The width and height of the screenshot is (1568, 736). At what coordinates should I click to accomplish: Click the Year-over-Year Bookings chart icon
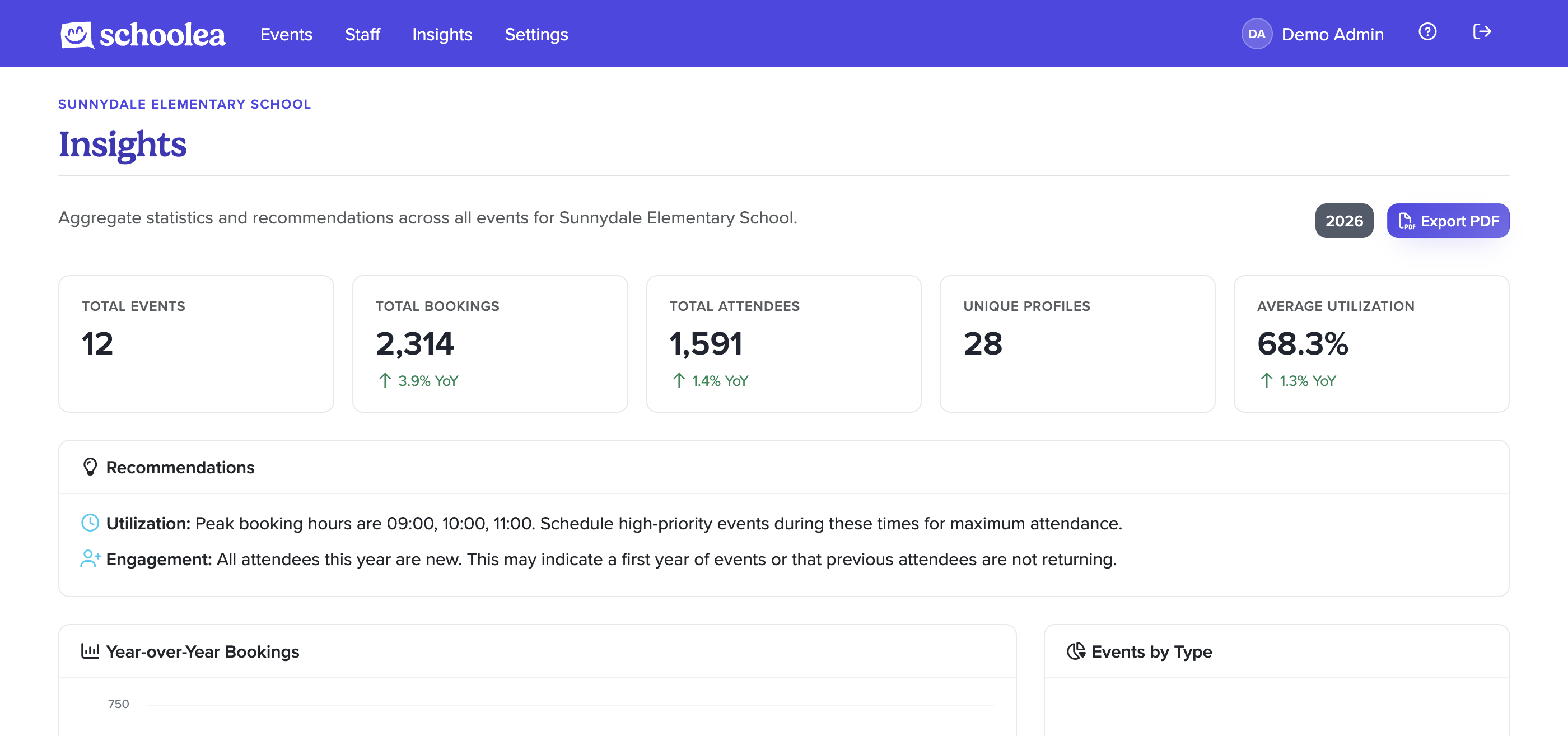tap(90, 651)
